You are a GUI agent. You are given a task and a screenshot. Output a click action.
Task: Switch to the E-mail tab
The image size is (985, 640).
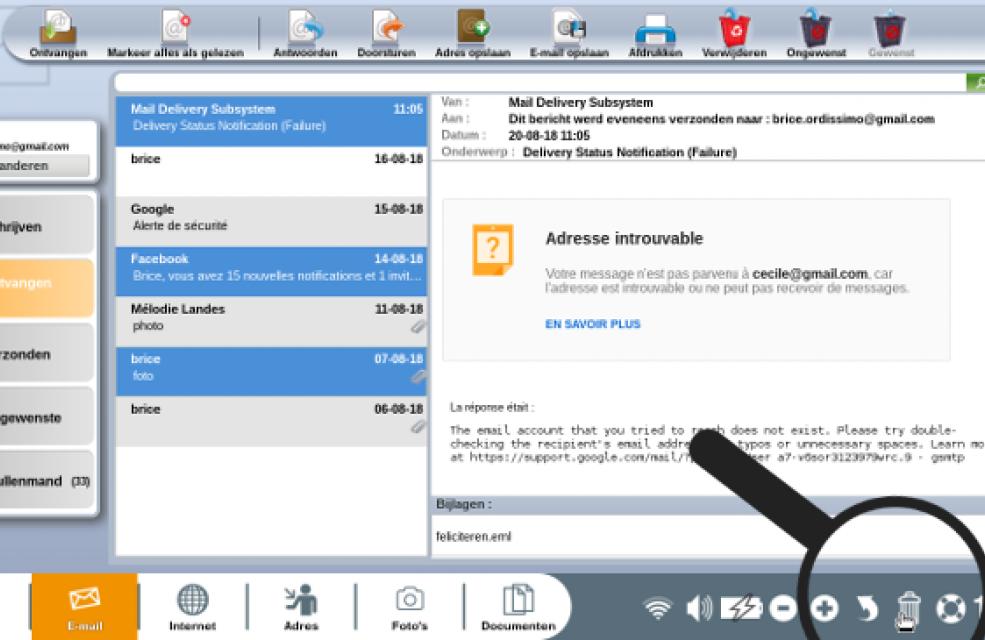click(x=85, y=606)
